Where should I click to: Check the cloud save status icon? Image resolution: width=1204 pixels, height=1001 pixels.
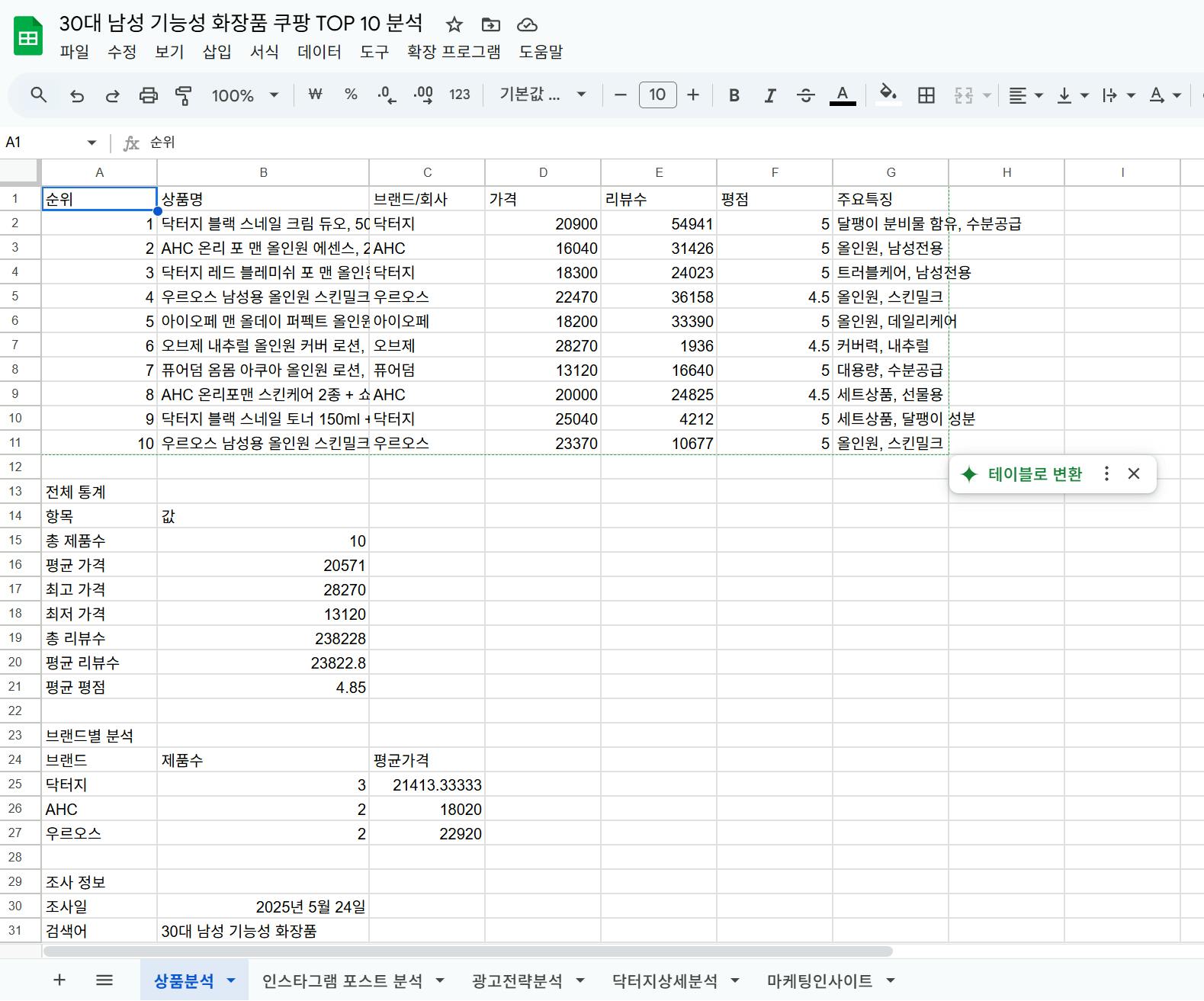(x=527, y=24)
